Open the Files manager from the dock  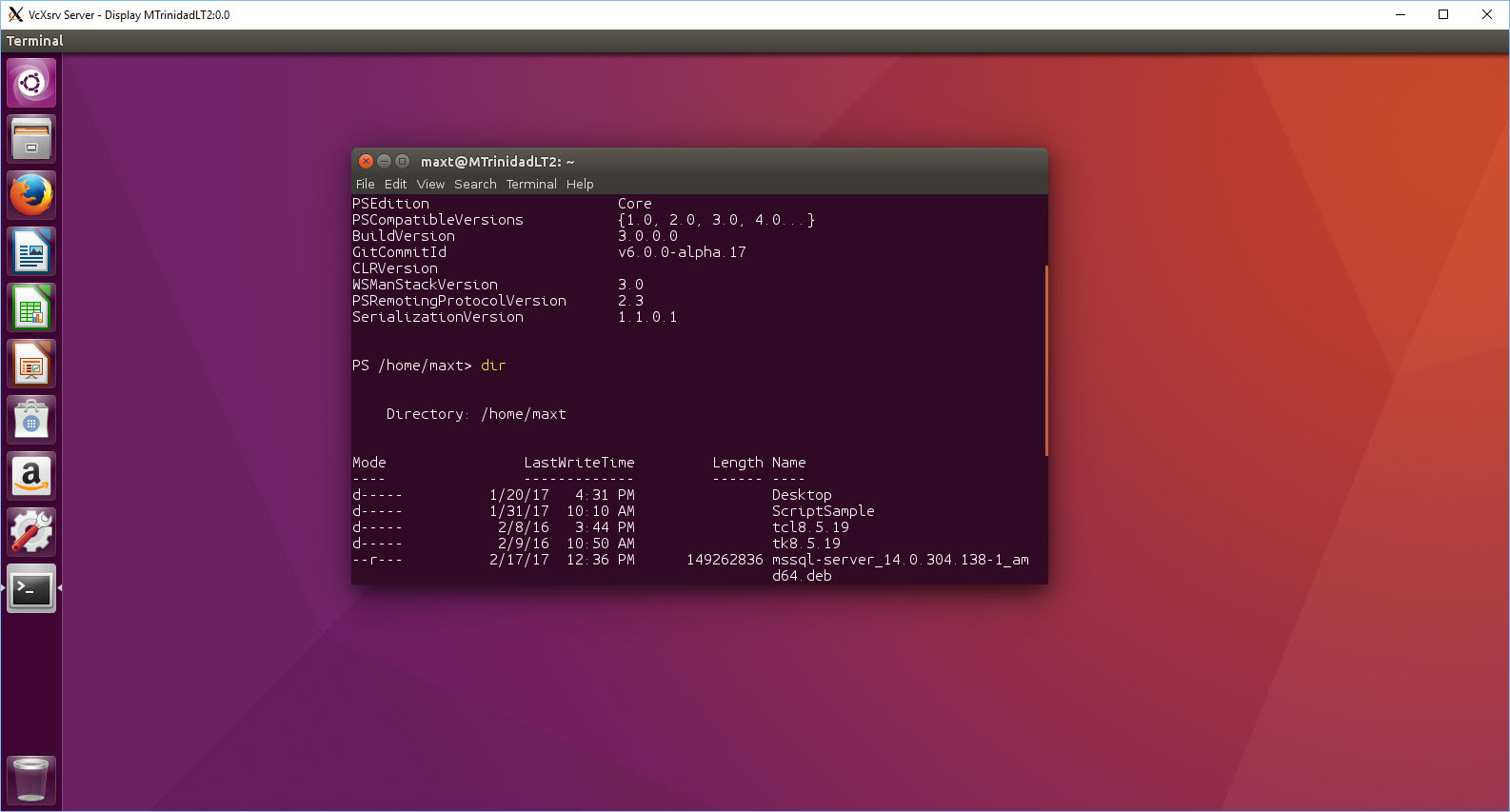(31, 139)
